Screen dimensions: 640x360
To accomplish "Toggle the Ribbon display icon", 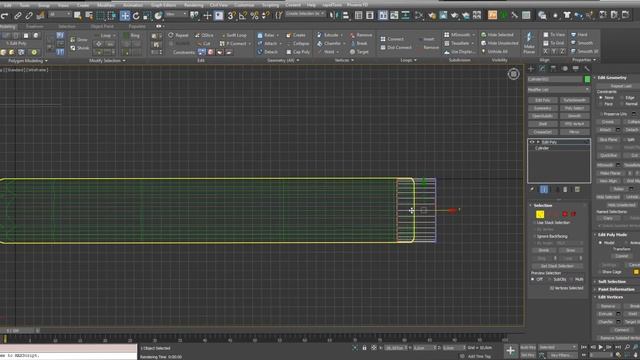I will tap(382, 16).
